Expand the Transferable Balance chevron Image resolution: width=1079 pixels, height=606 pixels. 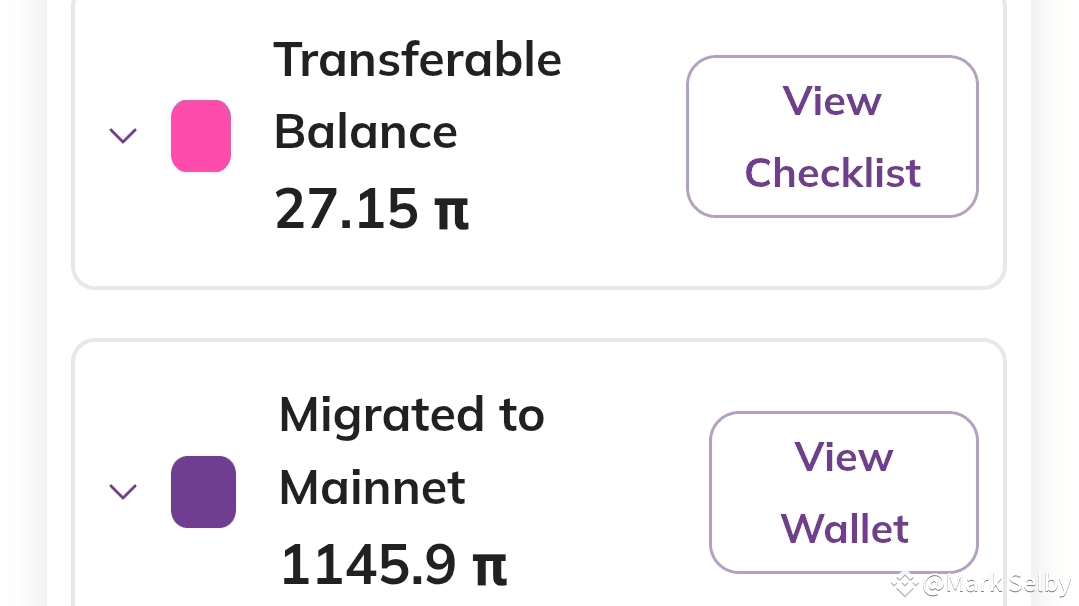pyautogui.click(x=122, y=135)
